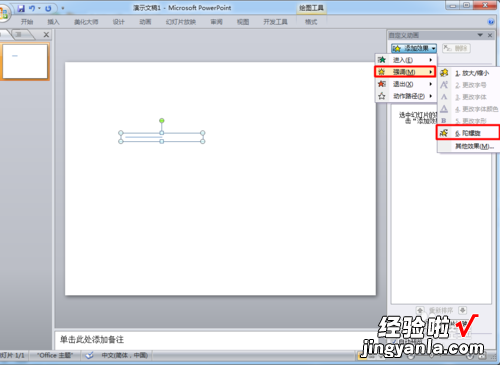Click the green rotation handle
The width and height of the screenshot is (500, 365).
click(162, 121)
